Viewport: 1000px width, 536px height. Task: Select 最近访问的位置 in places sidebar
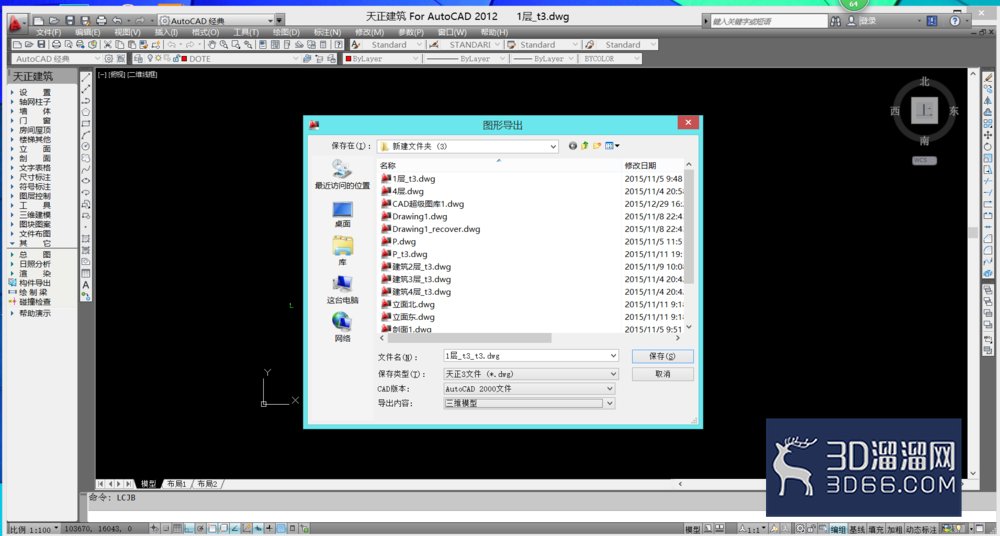click(342, 175)
